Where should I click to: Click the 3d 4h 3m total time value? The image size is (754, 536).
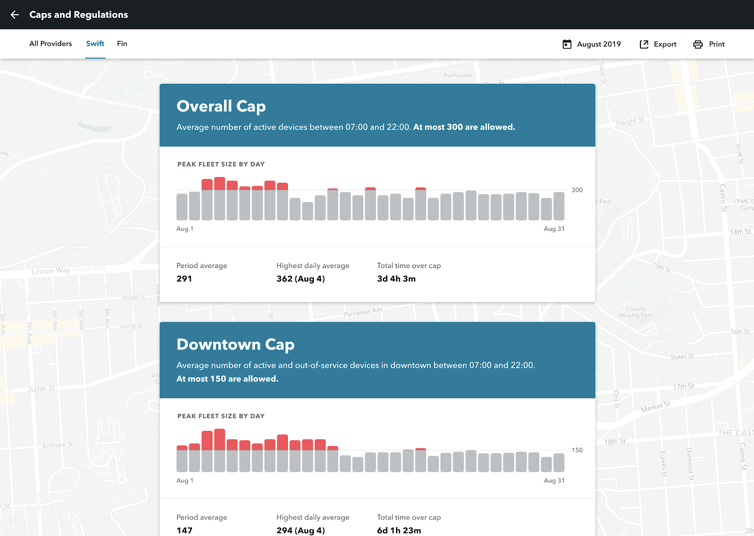pos(396,279)
